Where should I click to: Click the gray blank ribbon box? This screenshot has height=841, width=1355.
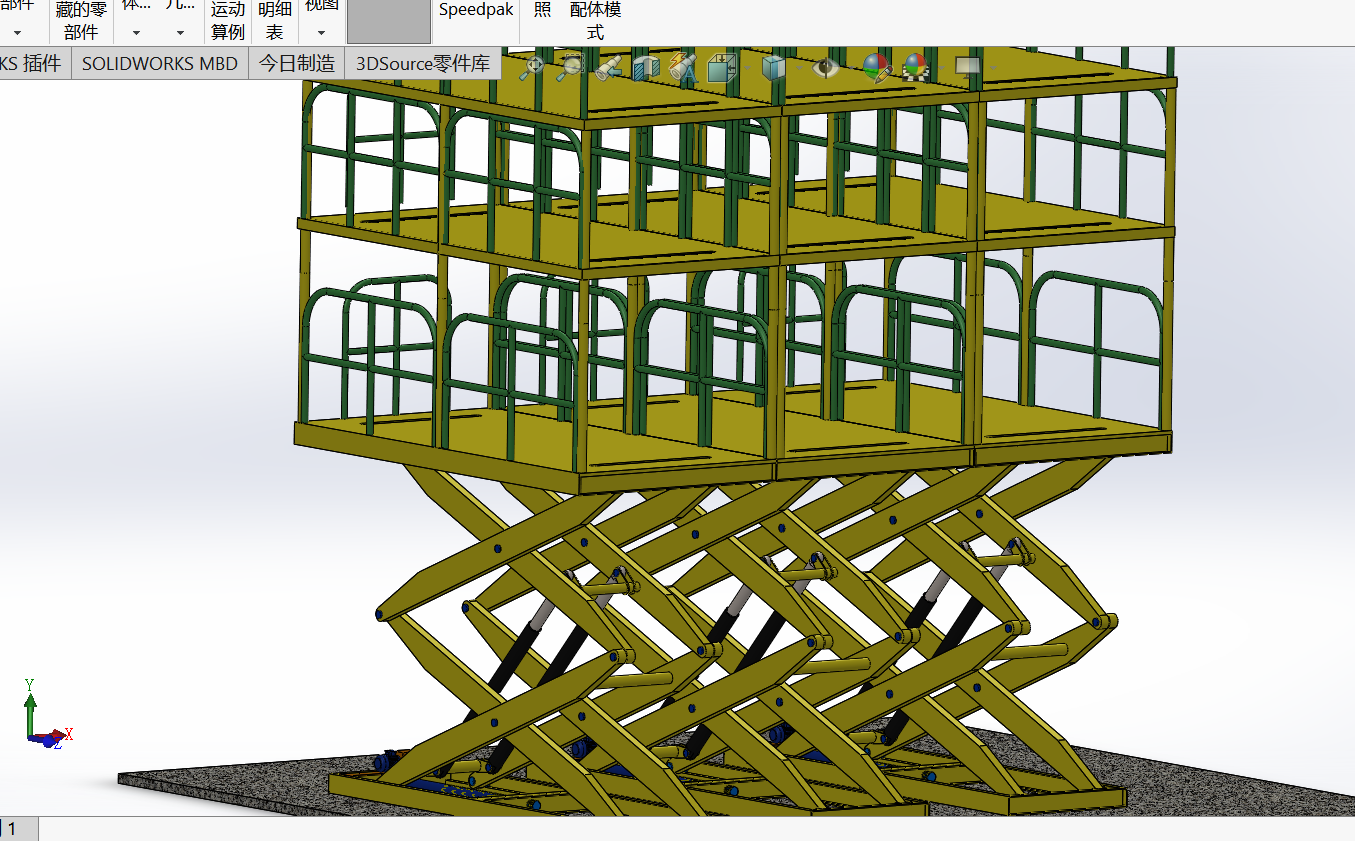[x=388, y=21]
